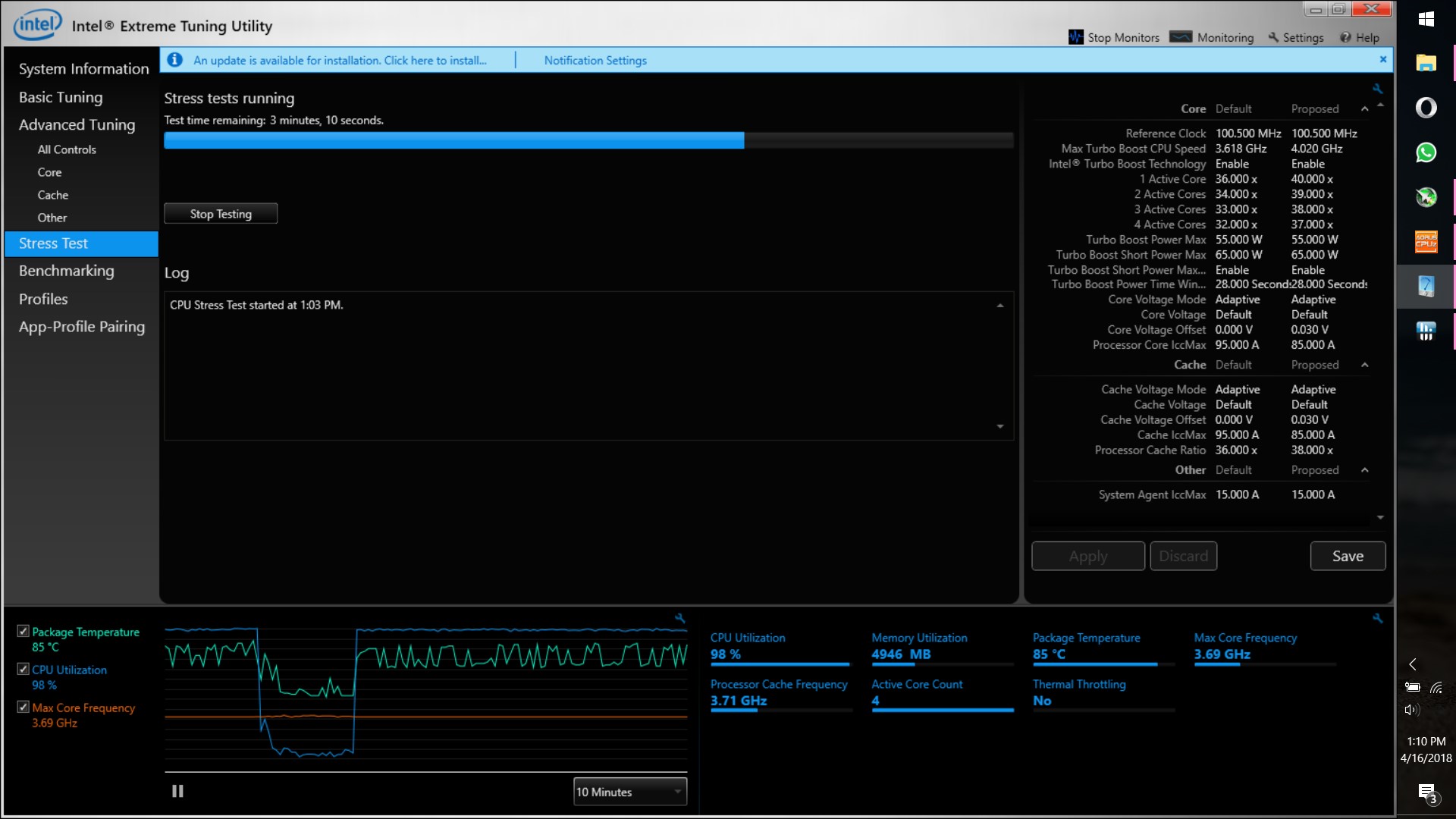Click the stress test progress bar

pyautogui.click(x=588, y=140)
